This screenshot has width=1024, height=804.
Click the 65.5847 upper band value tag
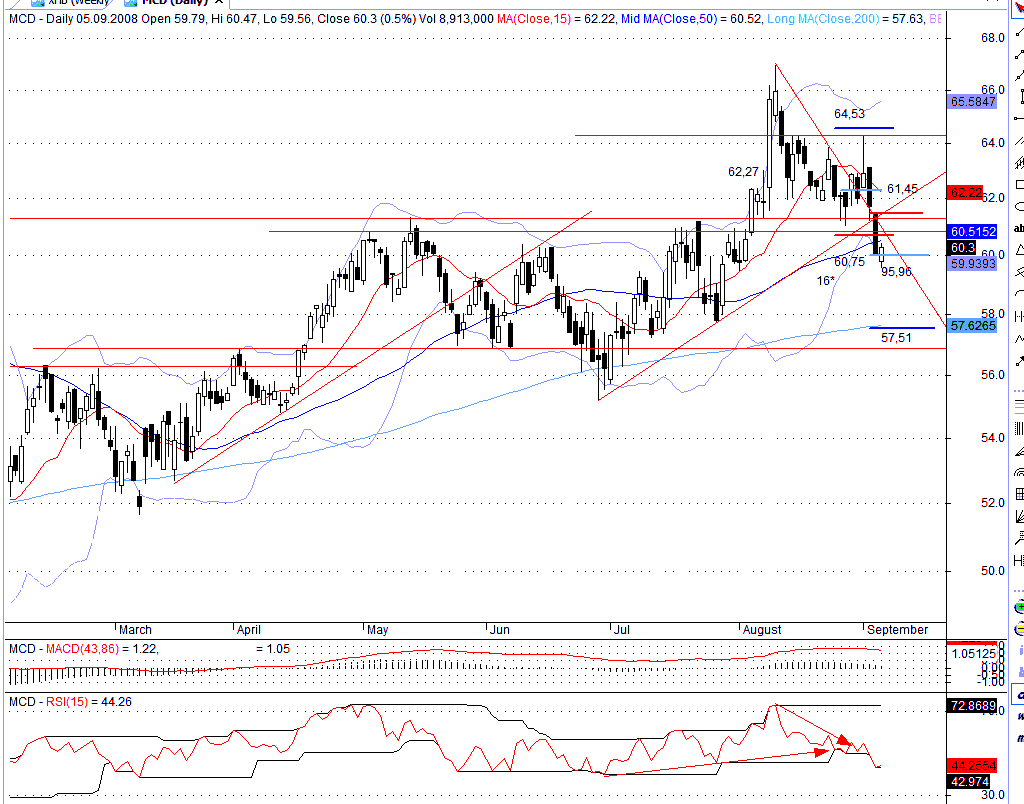point(972,101)
